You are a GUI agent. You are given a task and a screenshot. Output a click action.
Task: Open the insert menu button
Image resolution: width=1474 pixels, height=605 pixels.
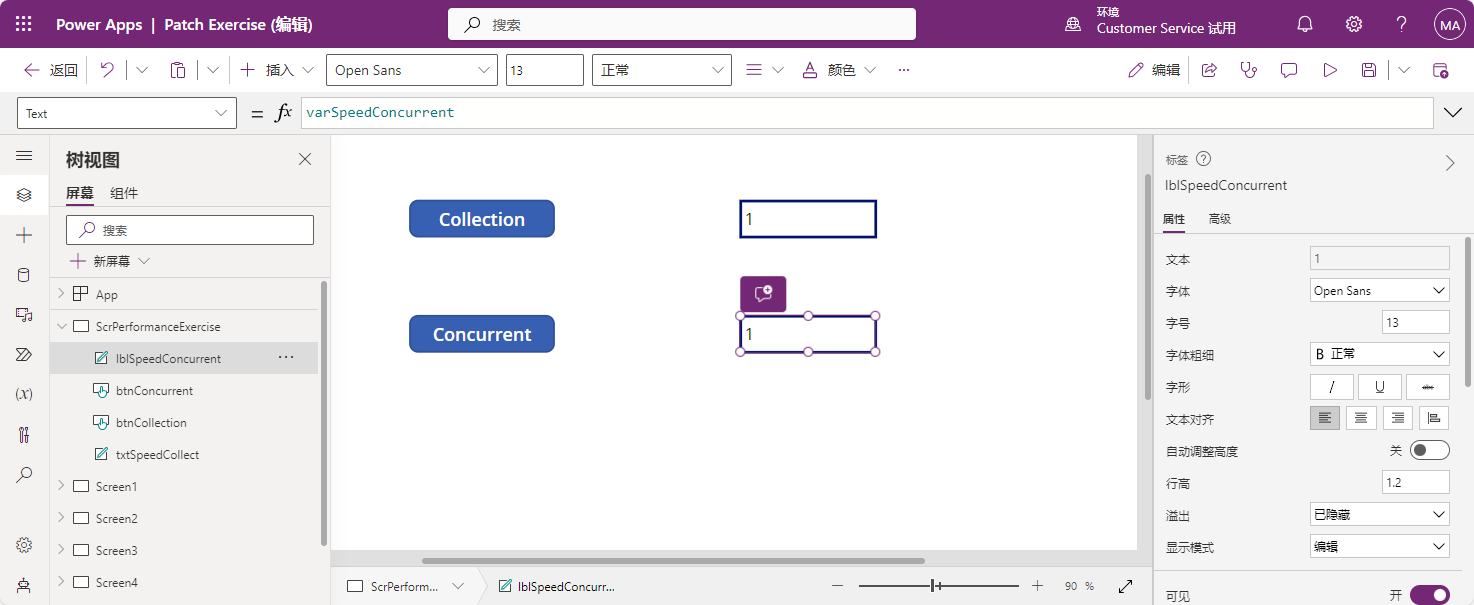tap(277, 70)
